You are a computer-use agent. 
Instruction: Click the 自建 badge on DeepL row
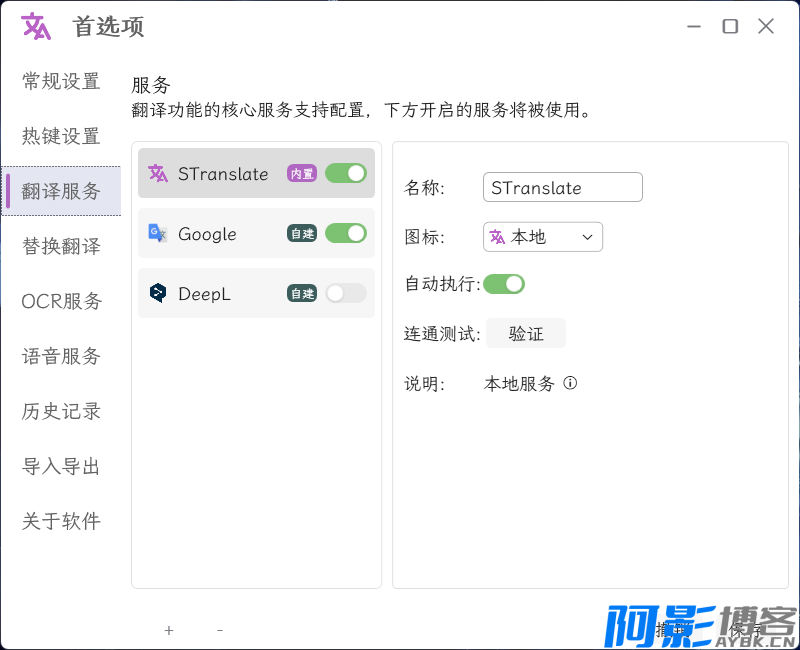302,293
